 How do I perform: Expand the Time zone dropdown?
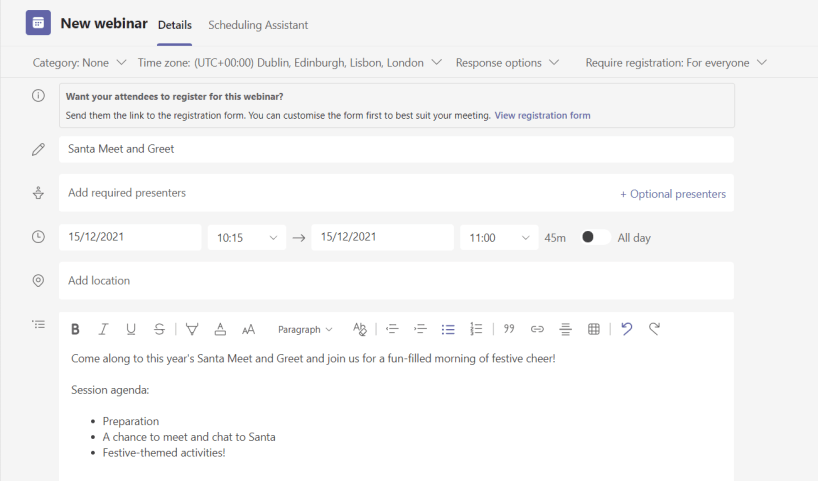coord(289,63)
